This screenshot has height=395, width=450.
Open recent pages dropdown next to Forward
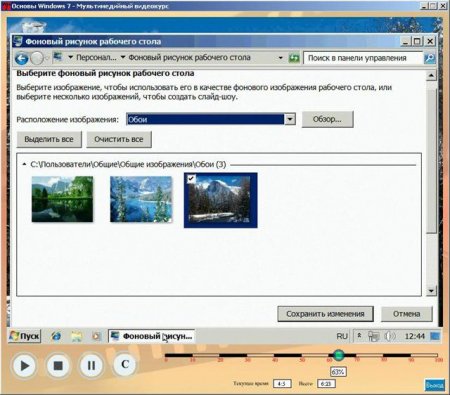(47, 59)
